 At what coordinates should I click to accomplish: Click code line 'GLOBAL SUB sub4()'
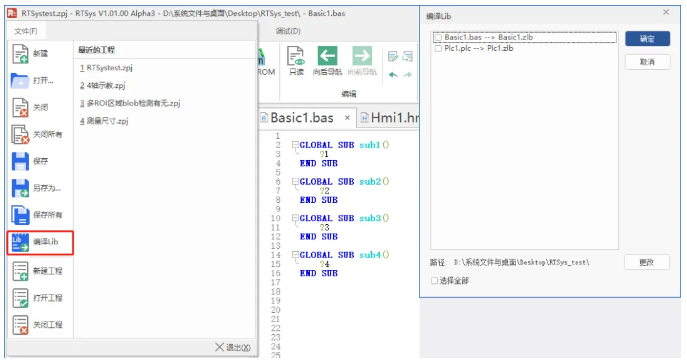tap(344, 255)
